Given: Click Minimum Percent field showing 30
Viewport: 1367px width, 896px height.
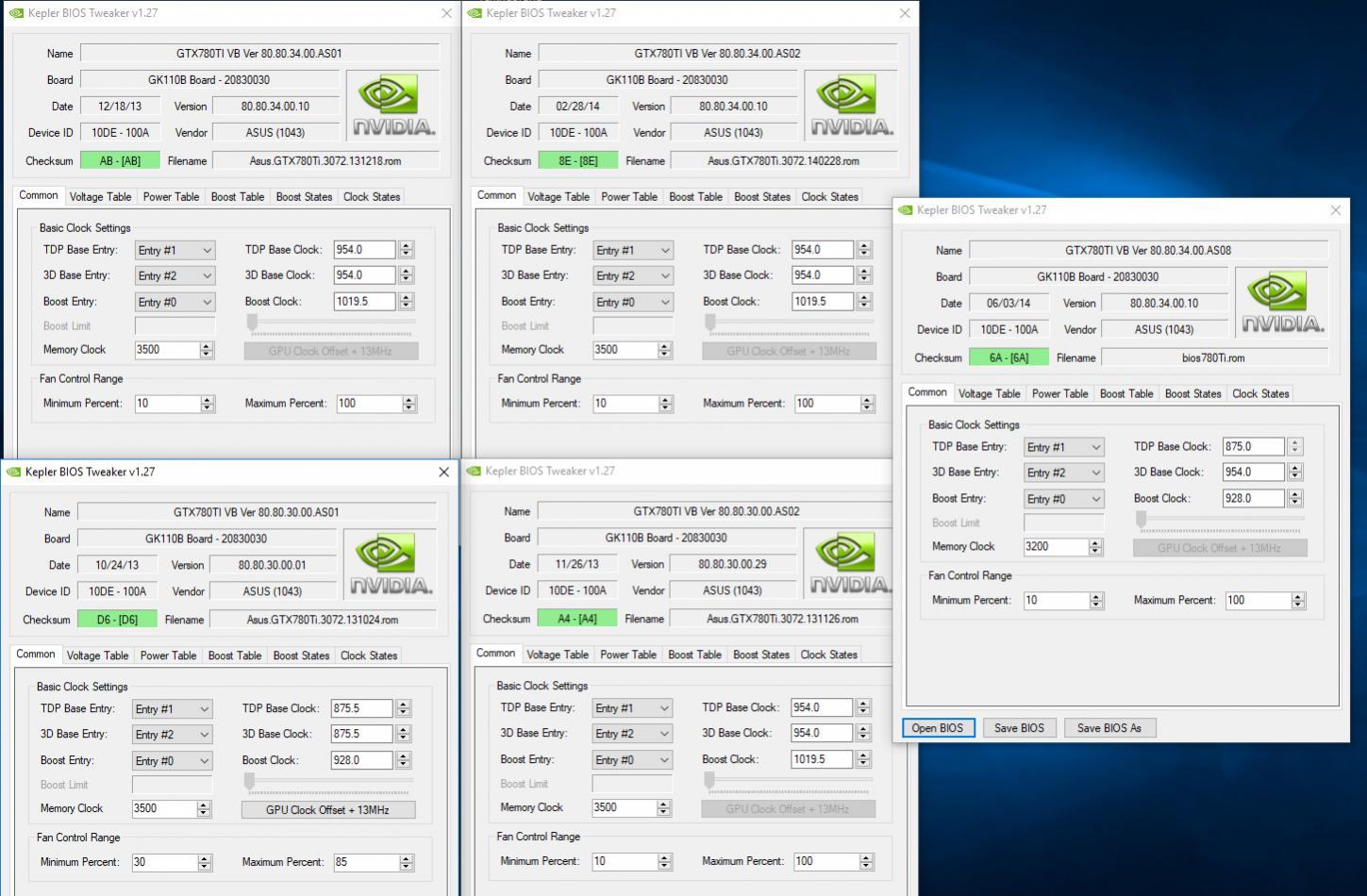Looking at the screenshot, I should [x=164, y=862].
